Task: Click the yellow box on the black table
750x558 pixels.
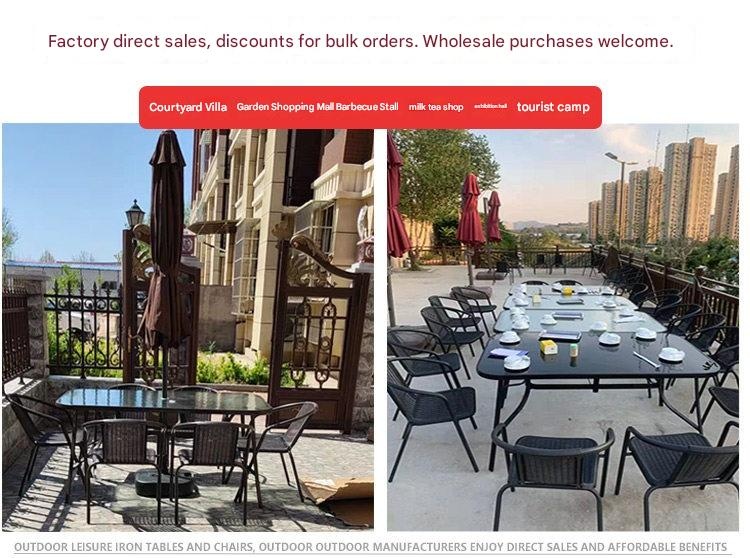Action: (x=548, y=347)
